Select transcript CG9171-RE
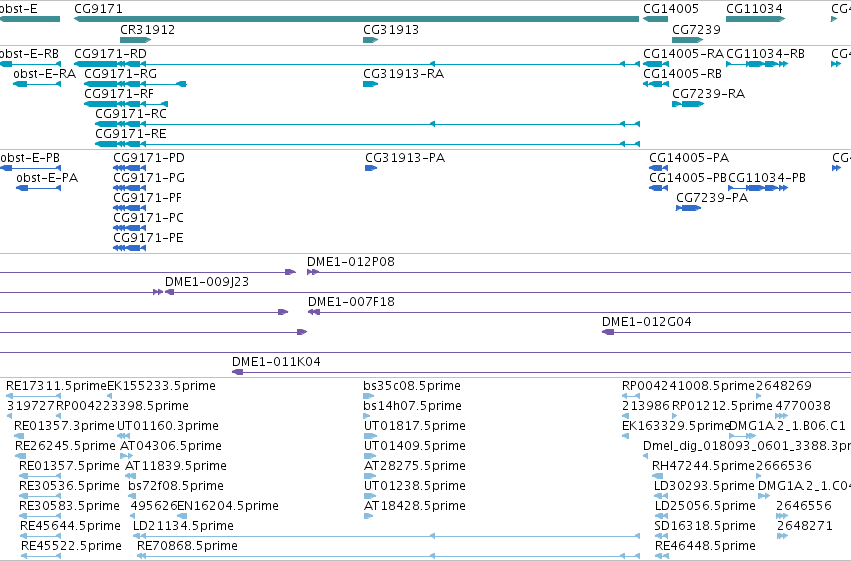 (367, 144)
